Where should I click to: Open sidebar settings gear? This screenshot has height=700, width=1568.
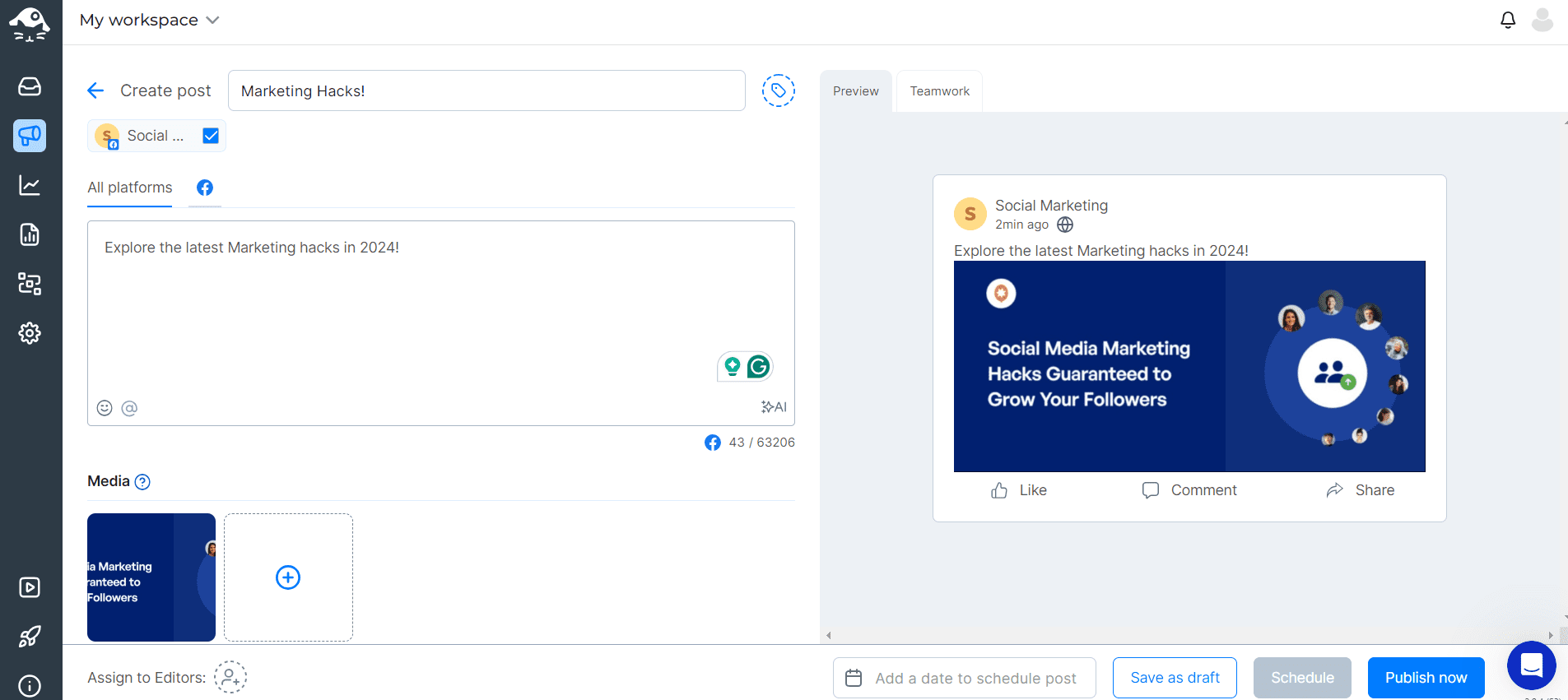click(30, 333)
